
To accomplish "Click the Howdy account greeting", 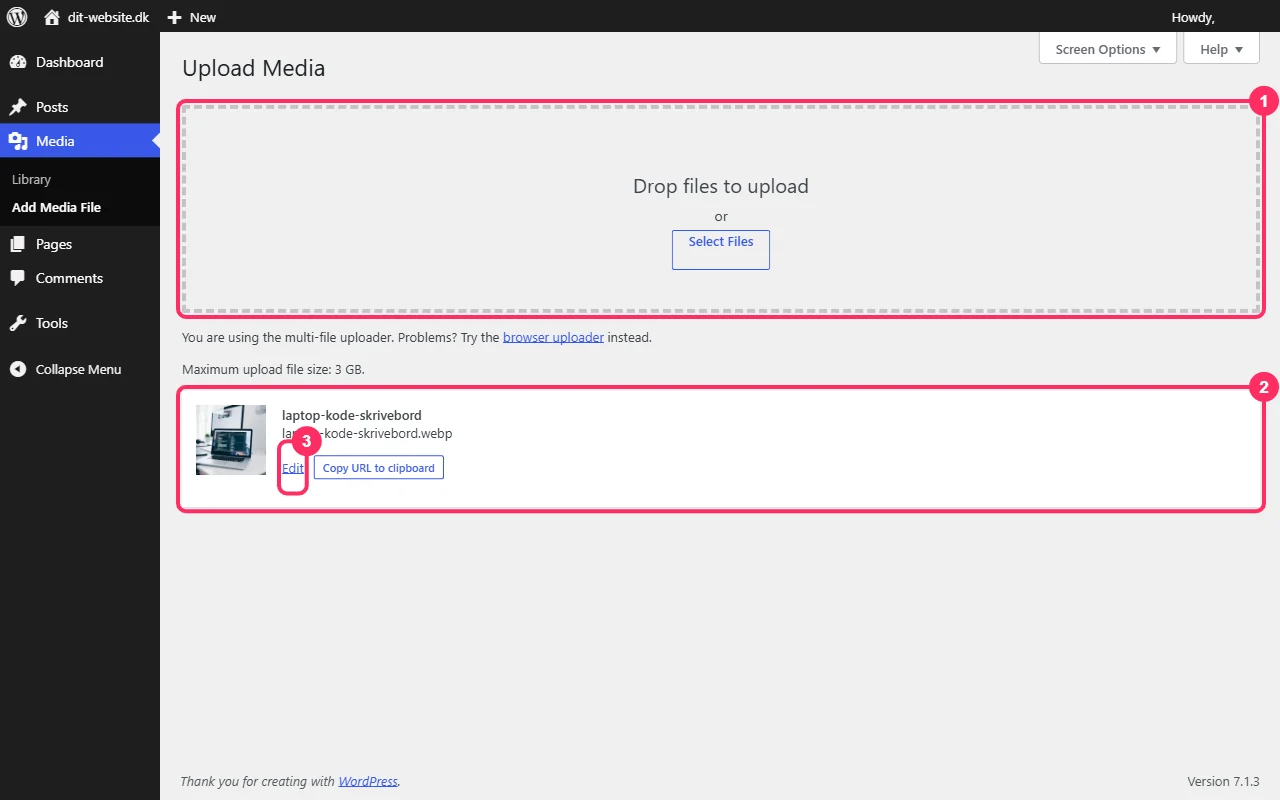I will 1193,17.
